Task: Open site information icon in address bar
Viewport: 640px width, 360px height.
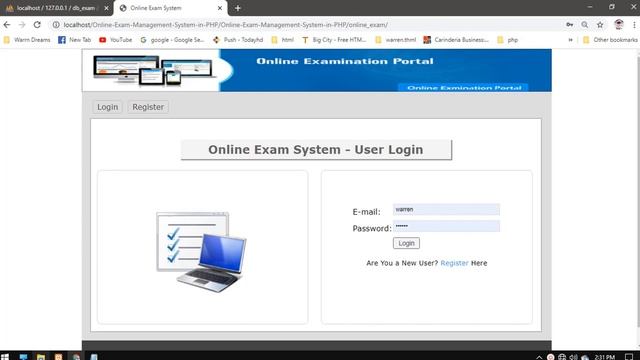Action: click(x=56, y=25)
